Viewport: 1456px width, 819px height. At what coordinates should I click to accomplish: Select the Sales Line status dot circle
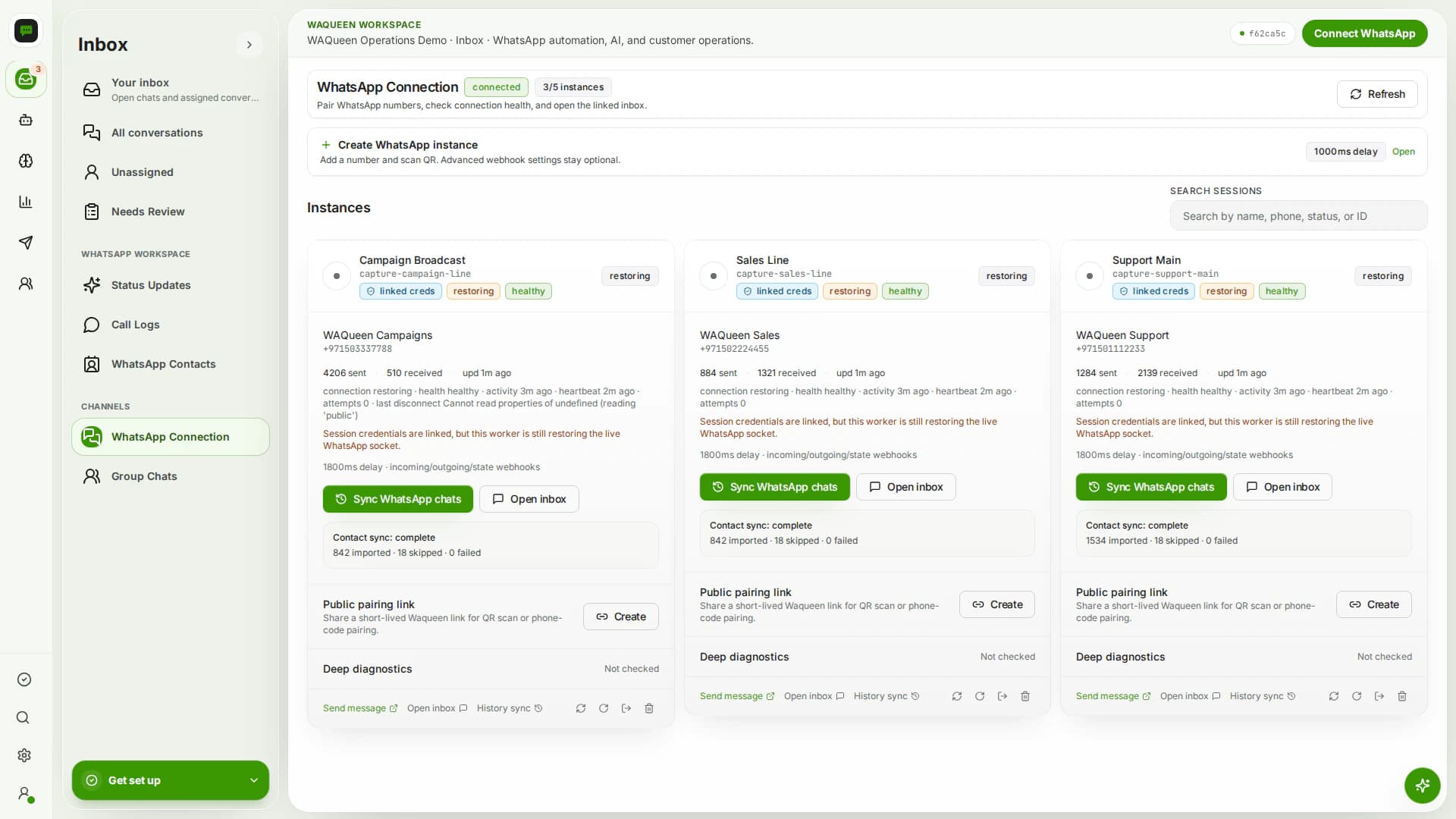[x=714, y=276]
